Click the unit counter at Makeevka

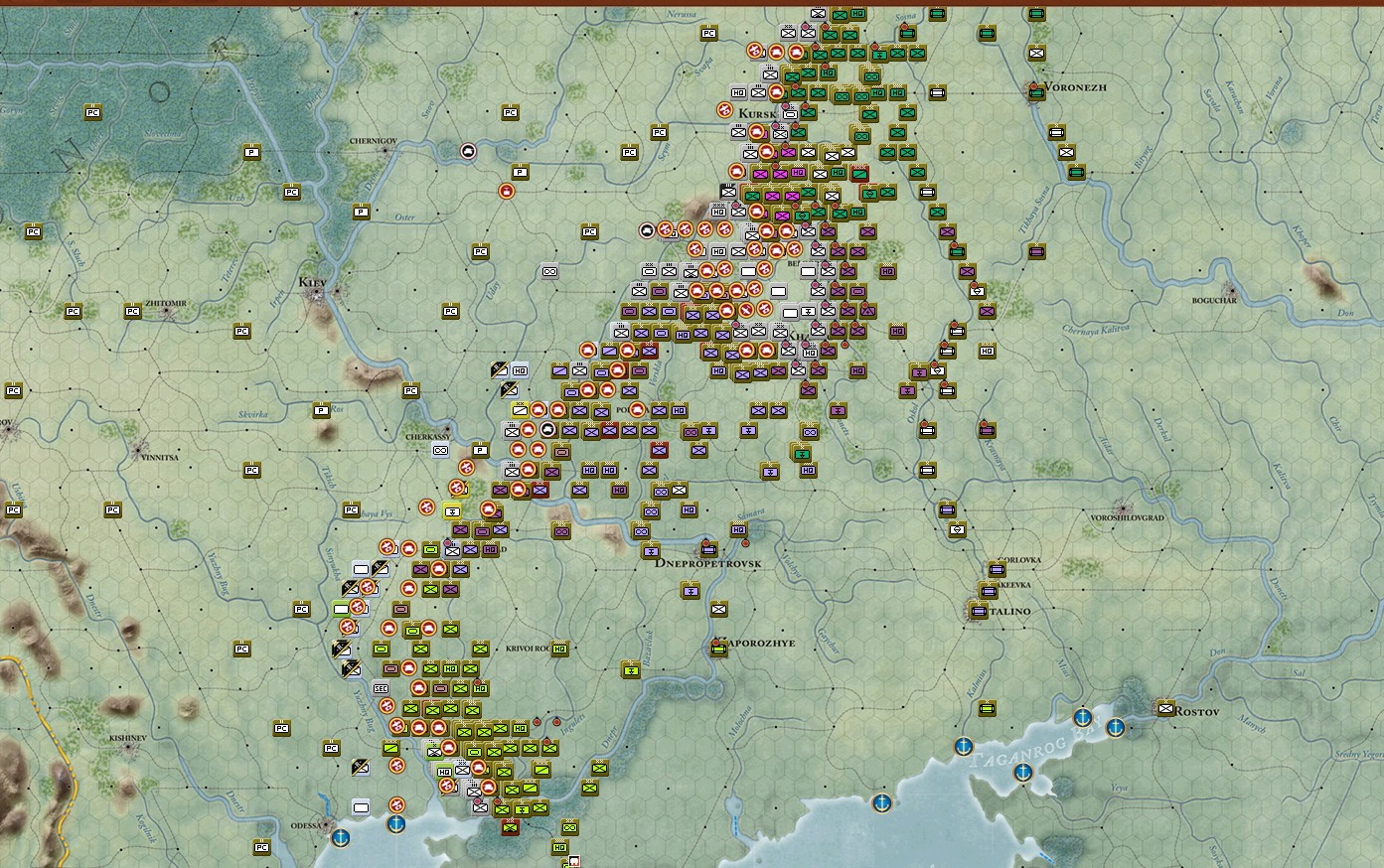pyautogui.click(x=987, y=590)
